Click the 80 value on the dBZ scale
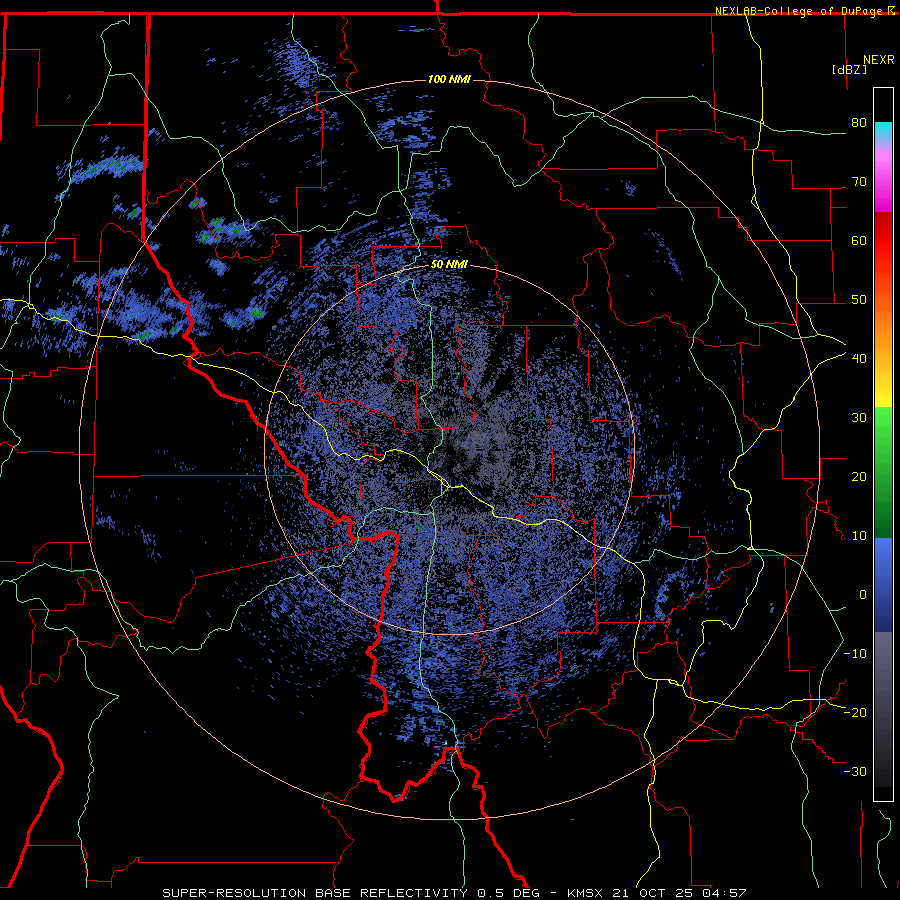 click(x=859, y=122)
